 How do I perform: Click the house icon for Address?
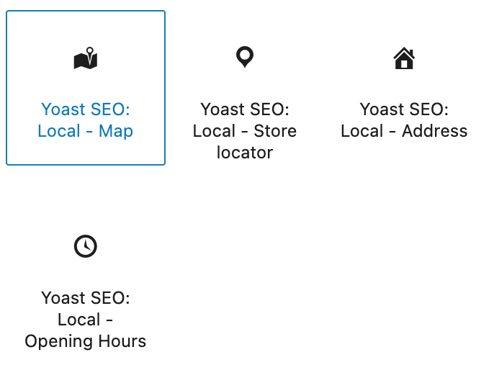404,58
